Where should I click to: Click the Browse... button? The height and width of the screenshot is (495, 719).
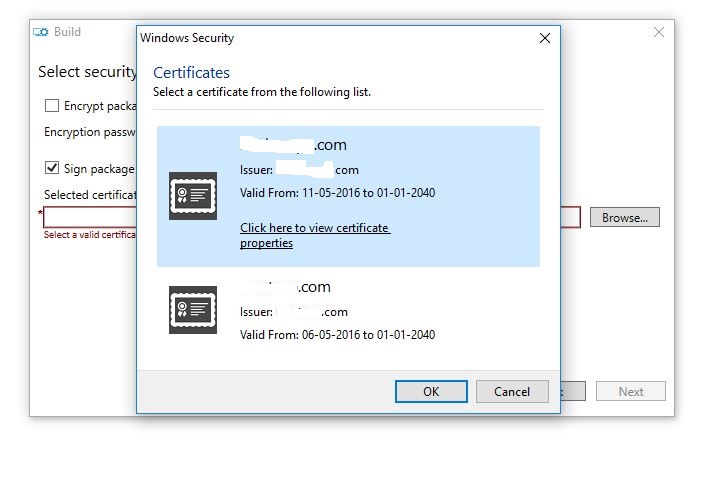click(x=624, y=217)
